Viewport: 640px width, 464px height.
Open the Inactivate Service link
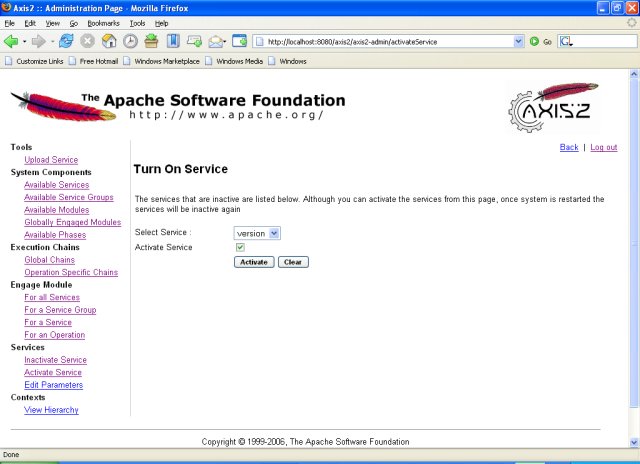(55, 360)
